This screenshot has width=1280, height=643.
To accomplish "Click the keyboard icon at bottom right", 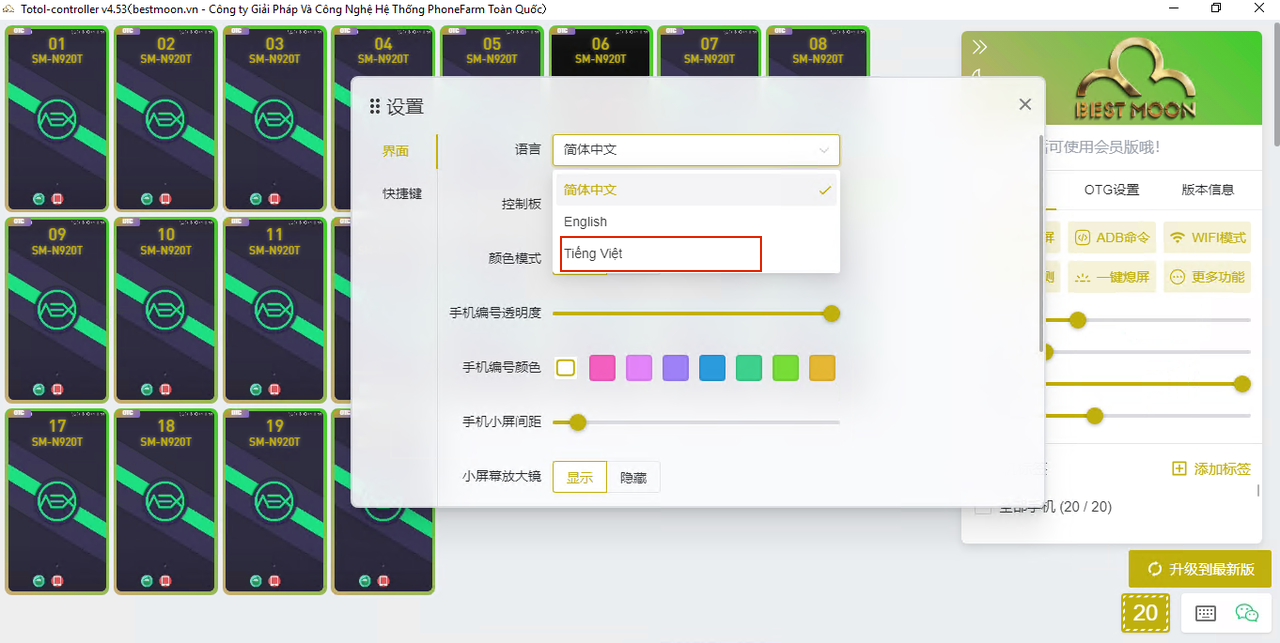I will pyautogui.click(x=1205, y=613).
